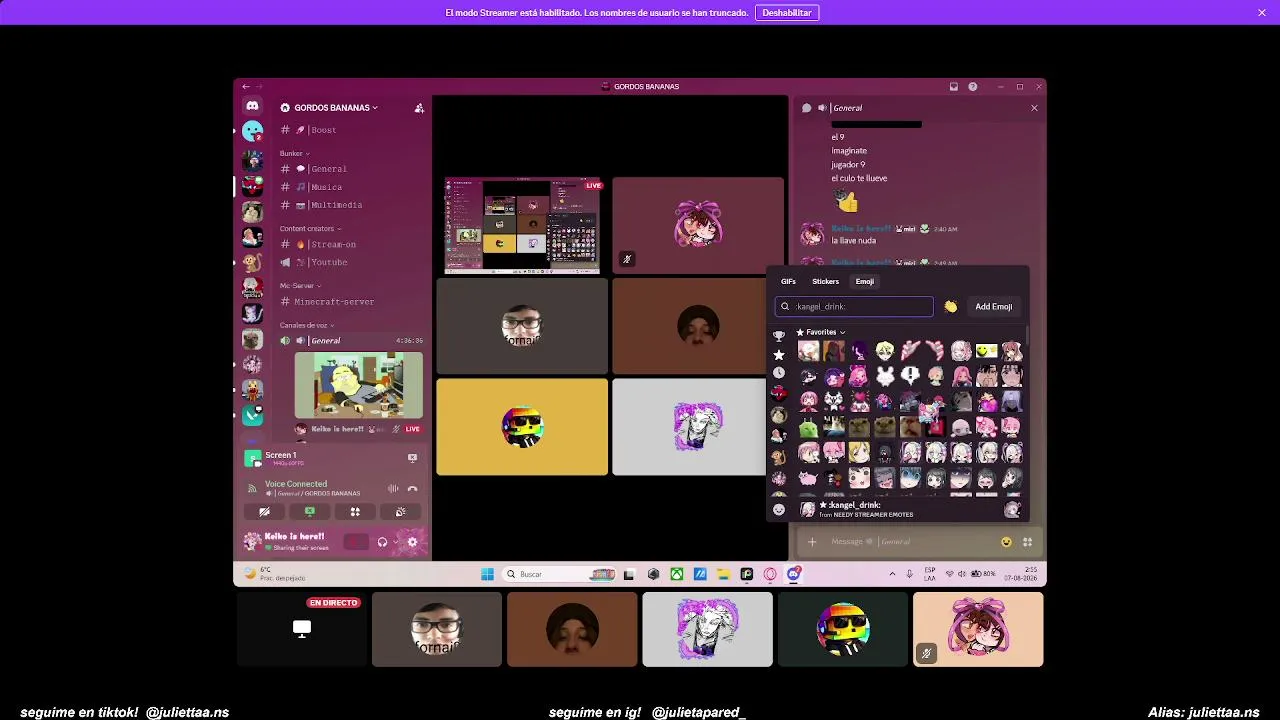
Task: Open output device options arrow
Action: [394, 542]
